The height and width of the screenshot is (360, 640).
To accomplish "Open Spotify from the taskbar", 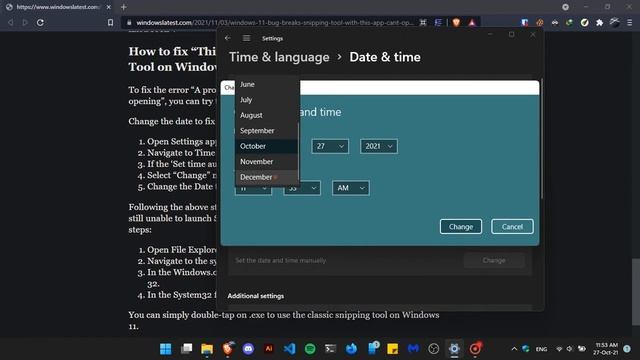I will pos(310,349).
